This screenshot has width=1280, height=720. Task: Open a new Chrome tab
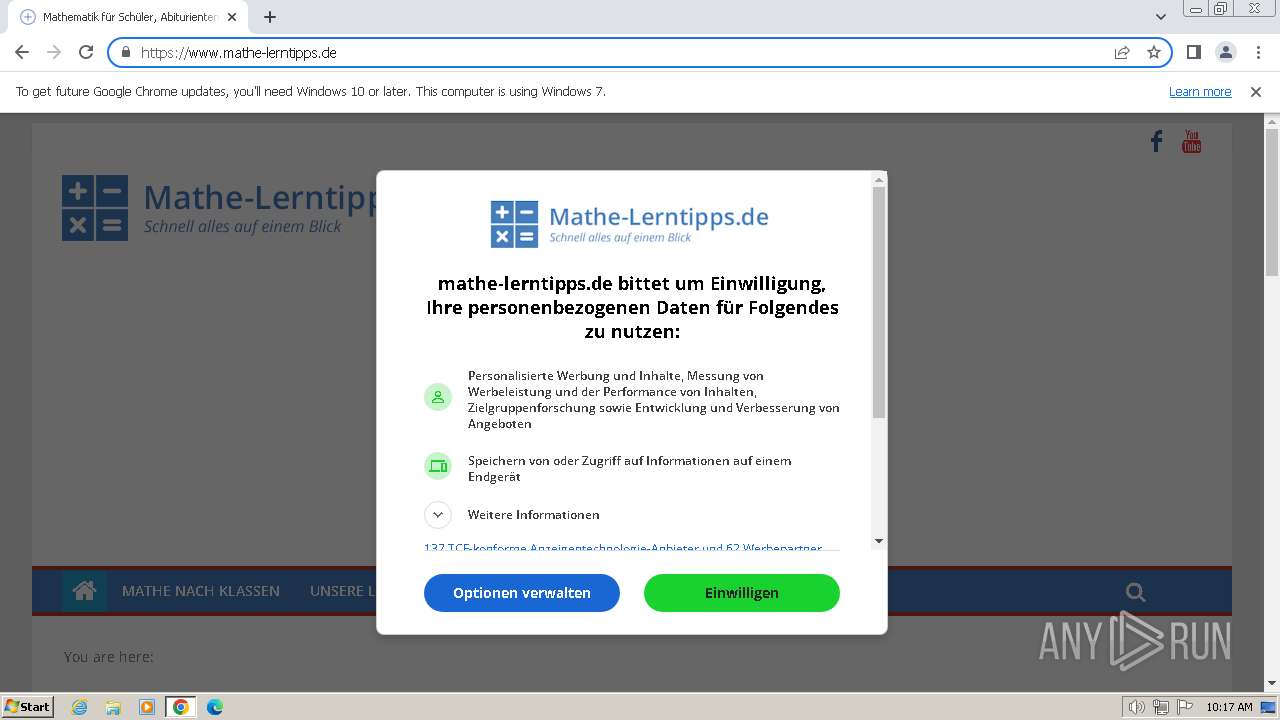tap(270, 17)
